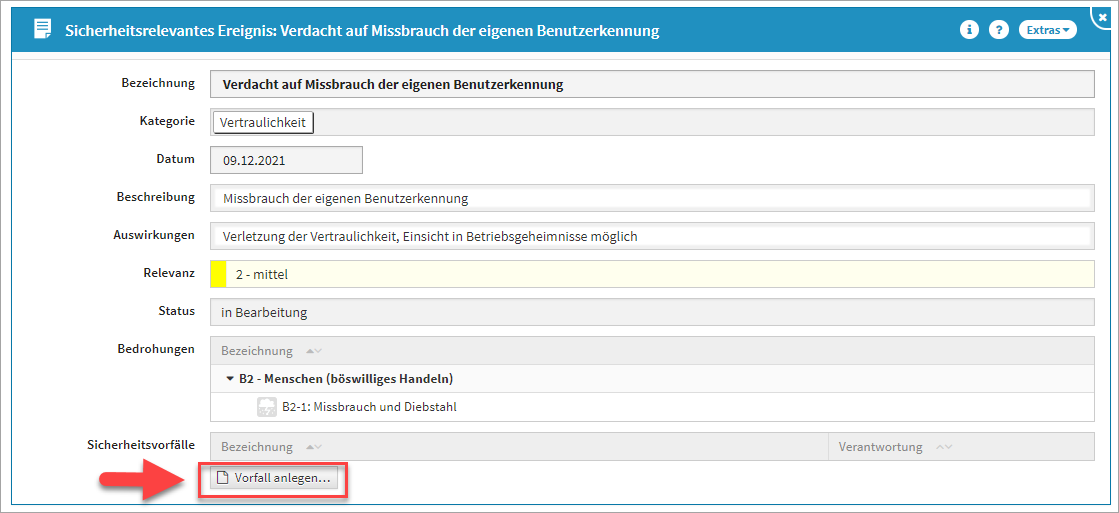Screen dimensions: 1119x513
Task: Click the Kategorie label
Action: coord(168,121)
